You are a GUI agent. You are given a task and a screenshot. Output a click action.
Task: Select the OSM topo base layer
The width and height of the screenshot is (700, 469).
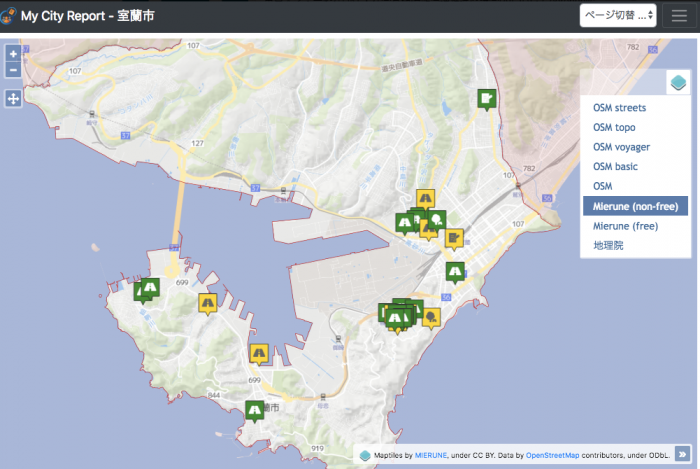coord(614,127)
